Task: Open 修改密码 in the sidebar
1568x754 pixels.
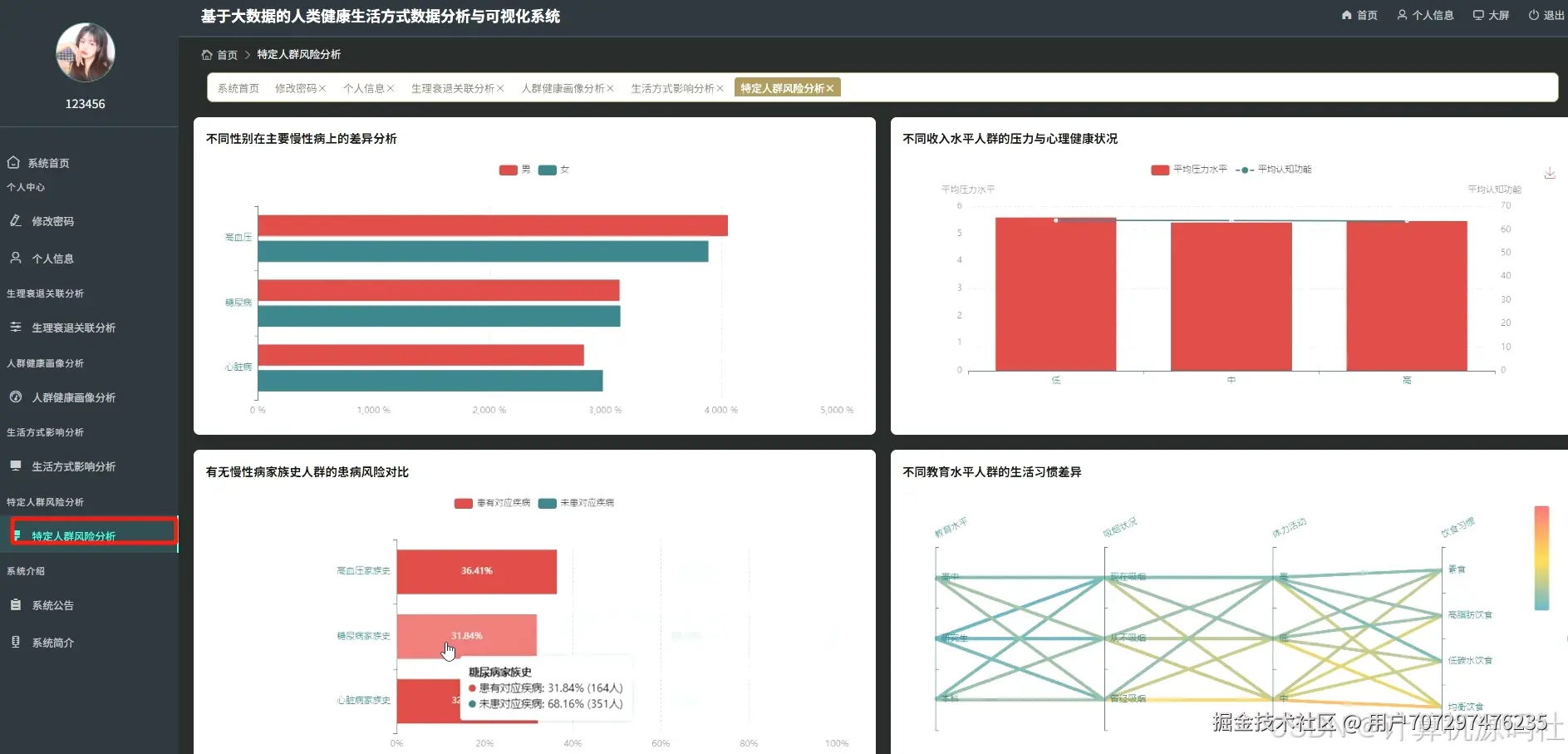Action: 53,221
